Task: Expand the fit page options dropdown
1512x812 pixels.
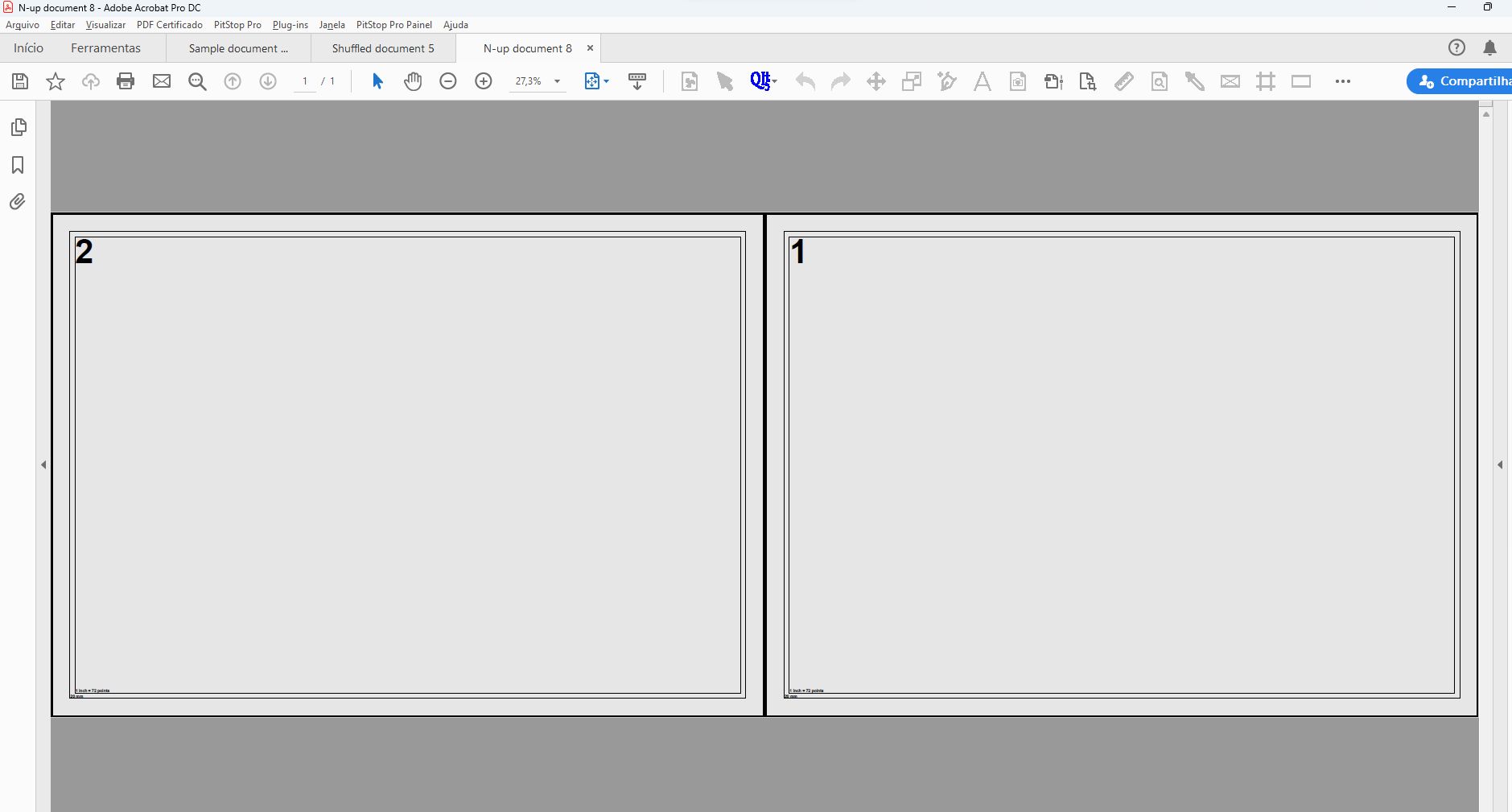Action: (x=606, y=81)
